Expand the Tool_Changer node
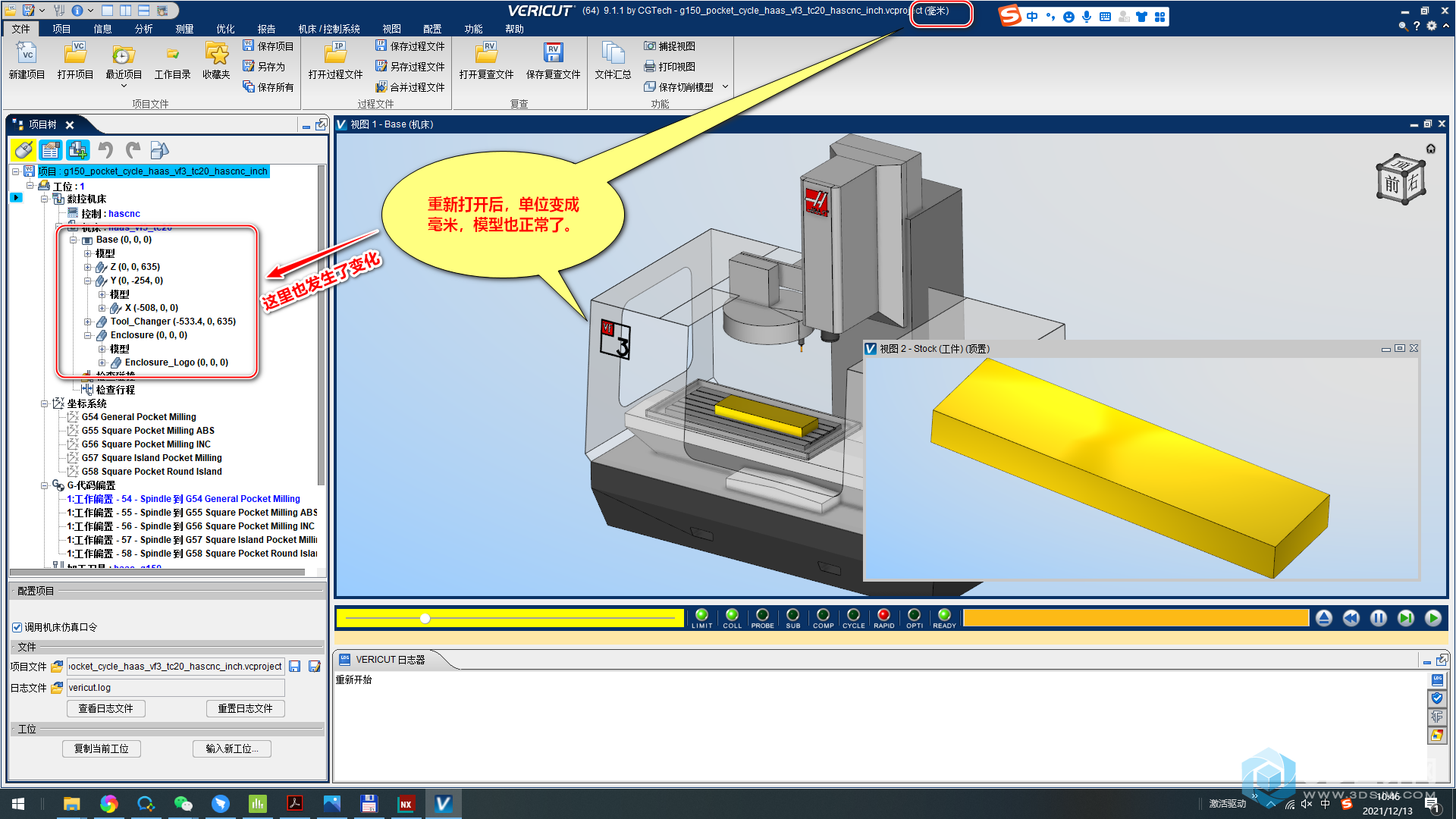This screenshot has width=1456, height=819. coord(88,322)
